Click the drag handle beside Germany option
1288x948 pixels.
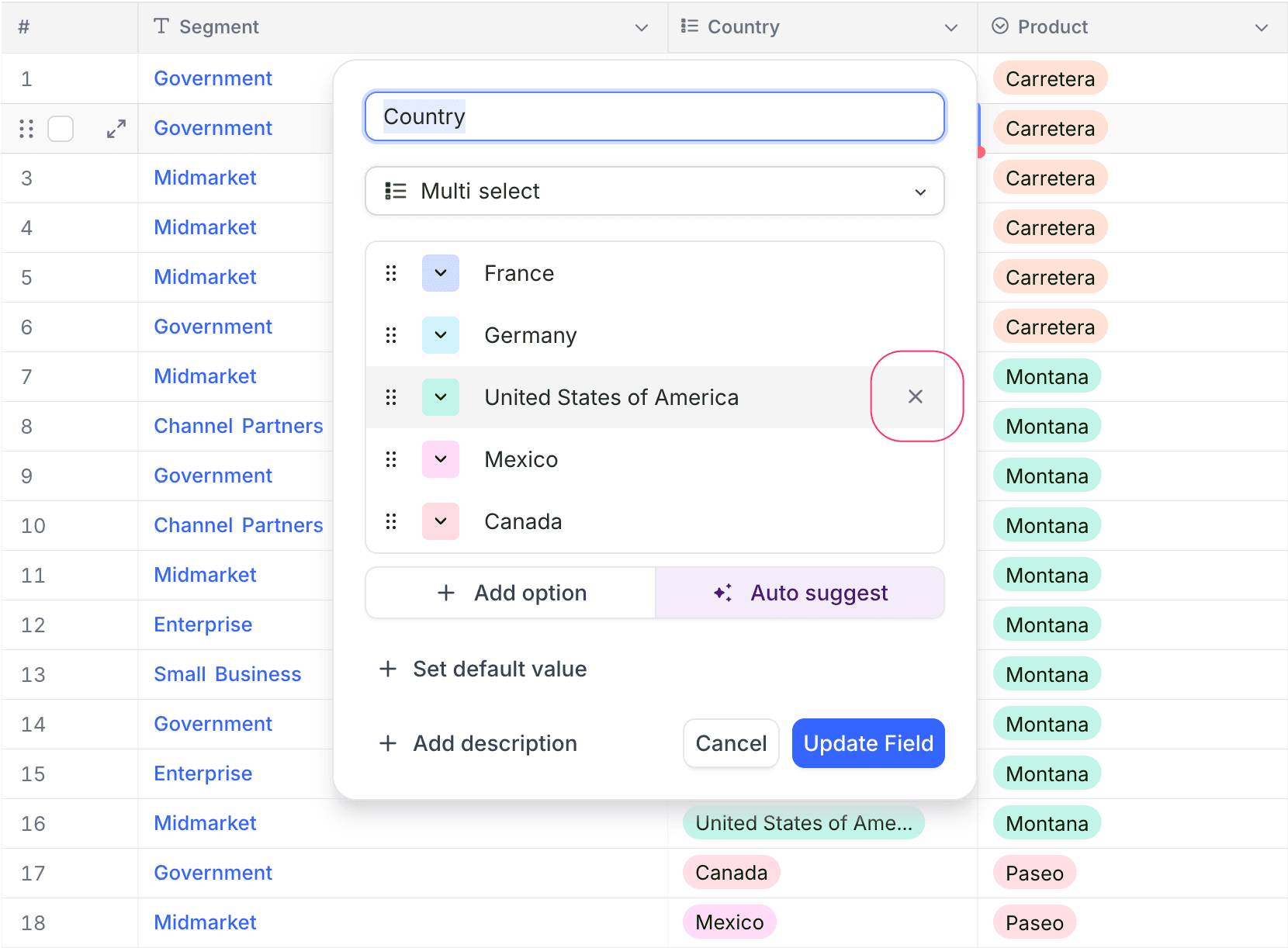click(x=391, y=335)
